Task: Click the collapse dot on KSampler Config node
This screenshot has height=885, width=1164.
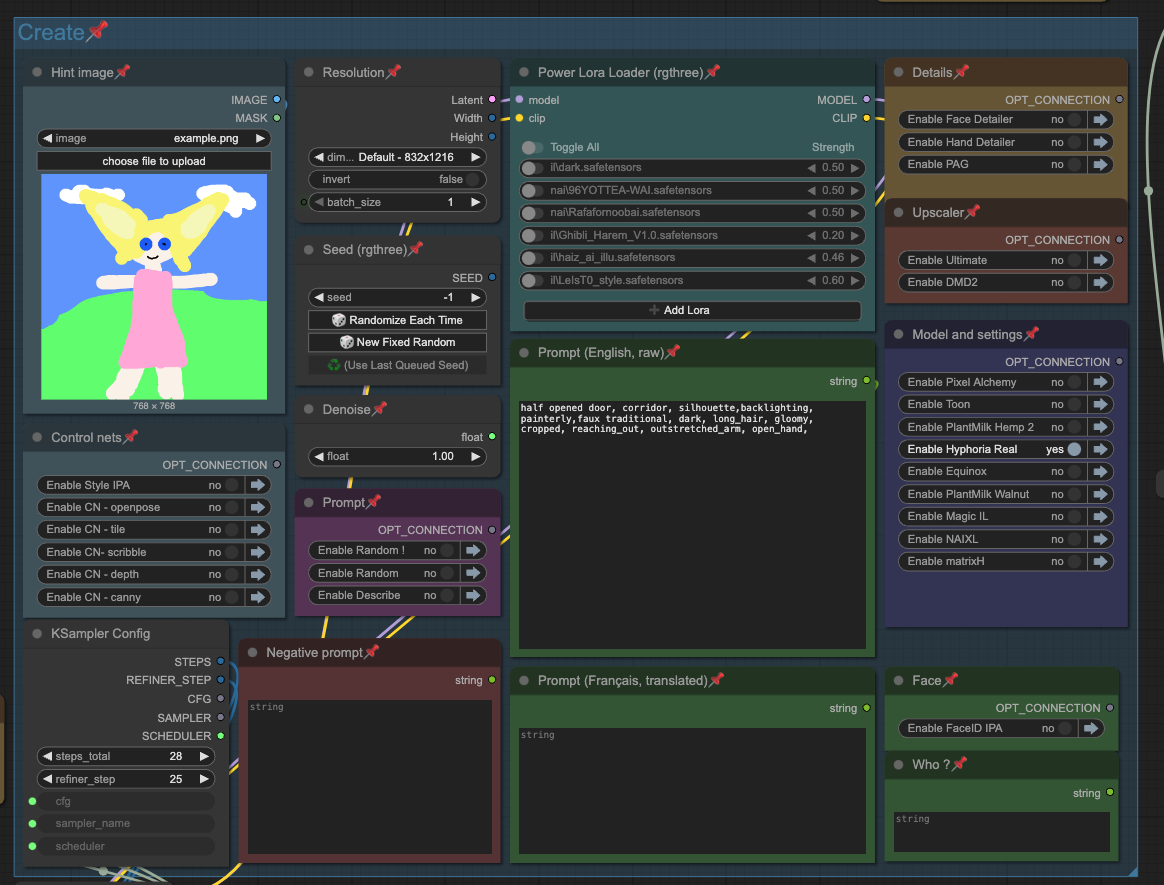Action: pos(37,633)
